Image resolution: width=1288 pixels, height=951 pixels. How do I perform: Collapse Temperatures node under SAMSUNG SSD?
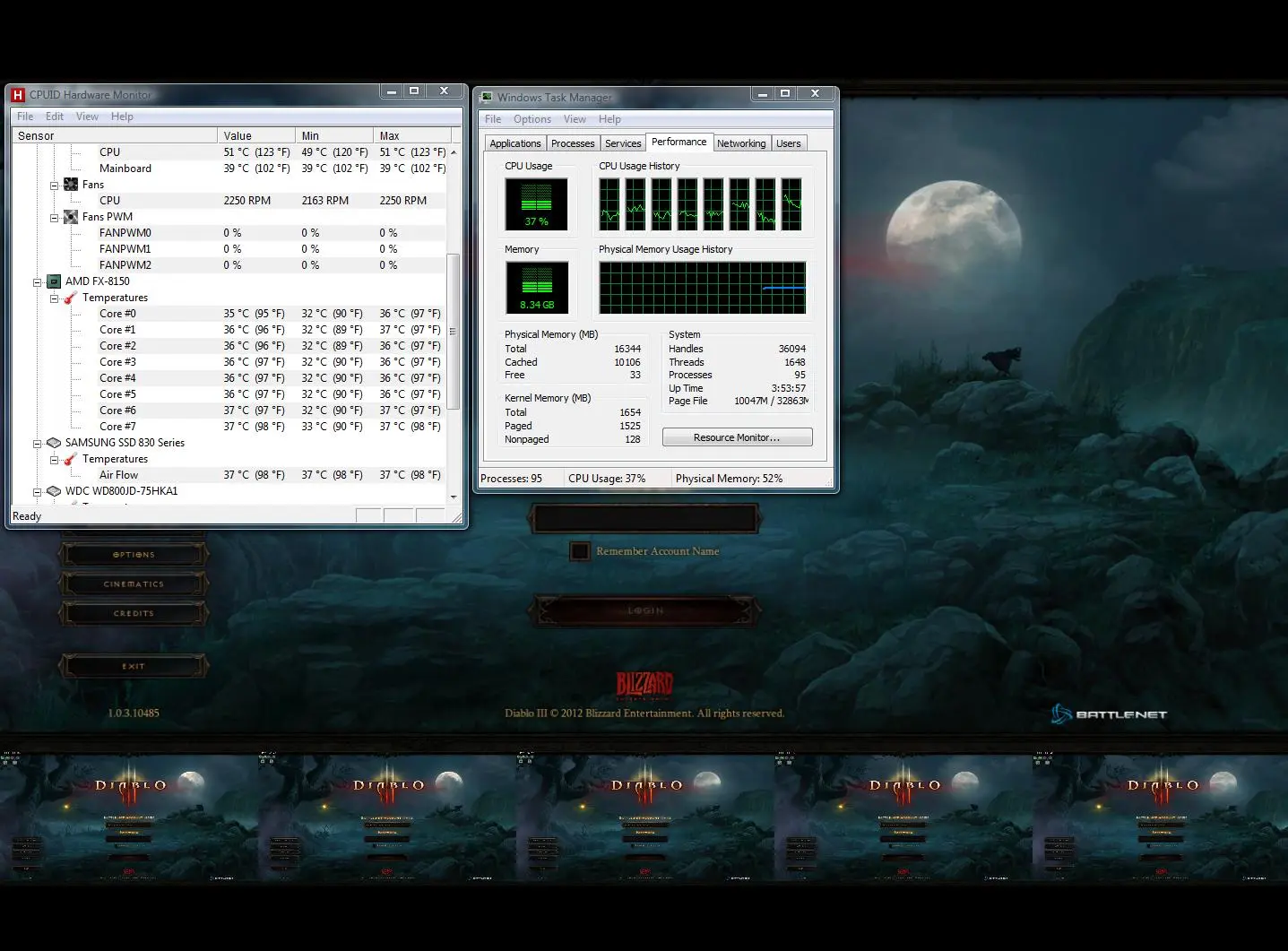coord(54,460)
